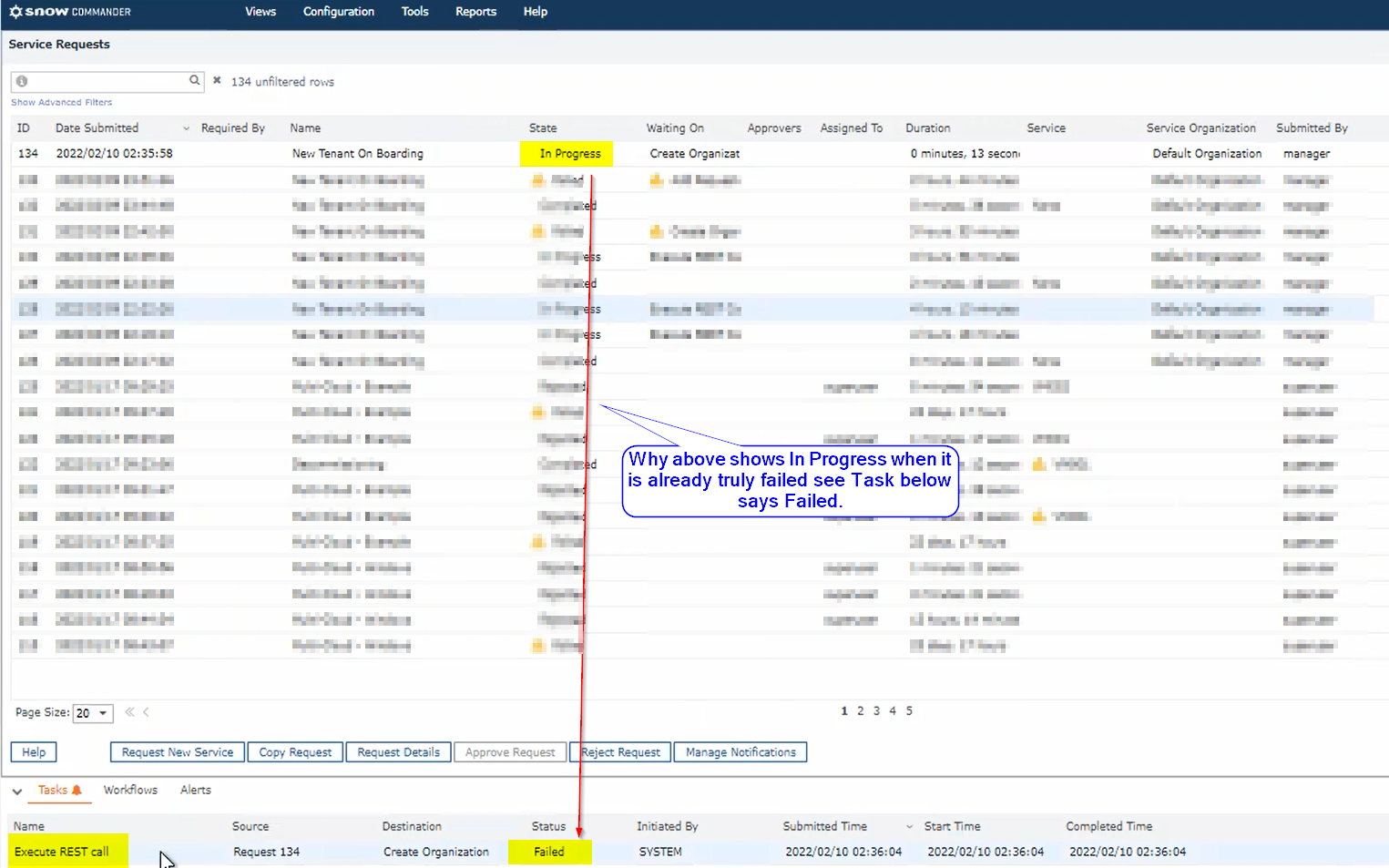Click the 'Default Organization' cell in row 134
The image size is (1389, 868).
(1207, 154)
